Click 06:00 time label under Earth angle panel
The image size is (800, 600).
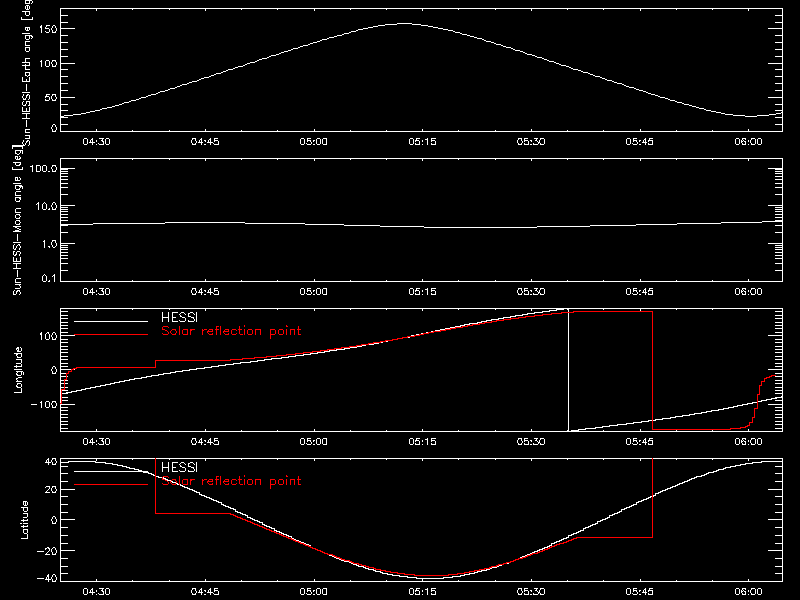(x=748, y=142)
